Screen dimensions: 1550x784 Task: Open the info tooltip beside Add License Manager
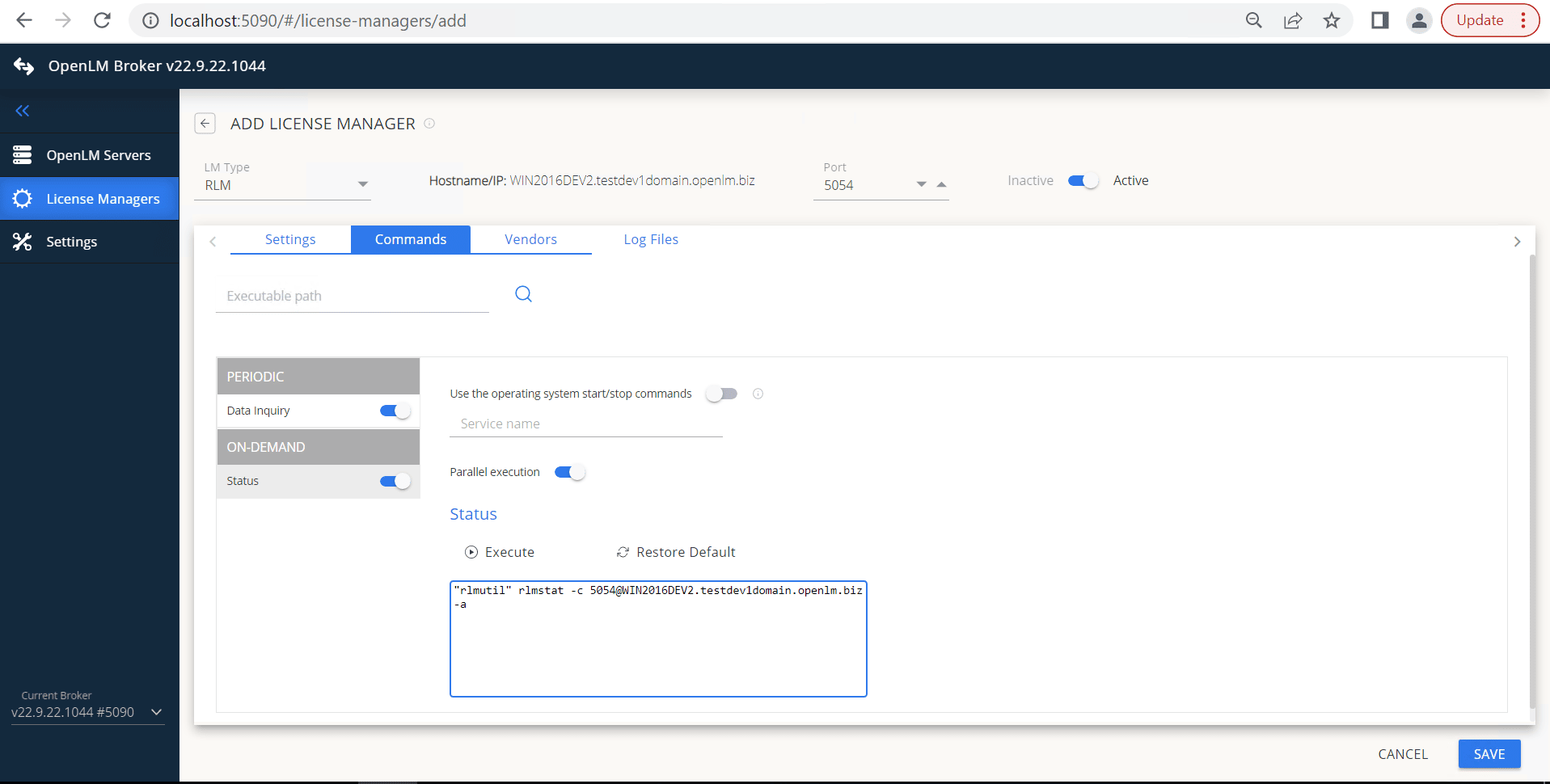coord(429,124)
